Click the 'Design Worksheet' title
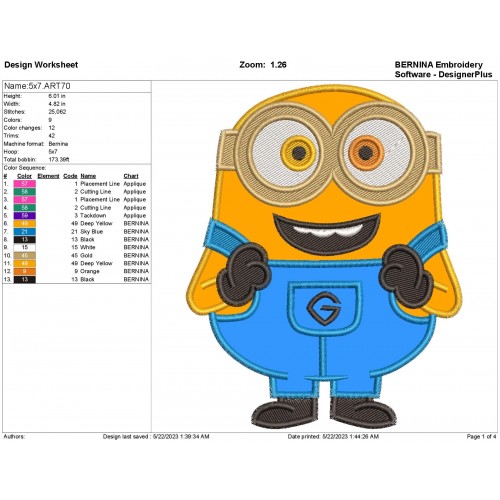This screenshot has height=500, width=500. point(41,65)
